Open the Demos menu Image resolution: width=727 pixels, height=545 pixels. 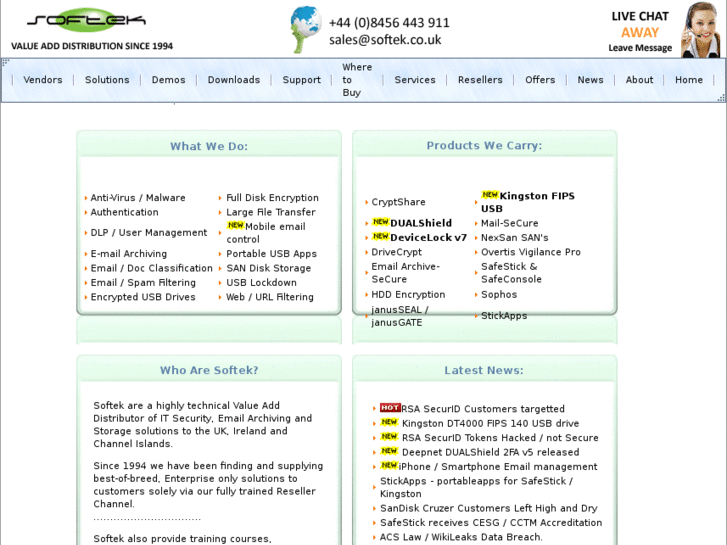coord(168,80)
